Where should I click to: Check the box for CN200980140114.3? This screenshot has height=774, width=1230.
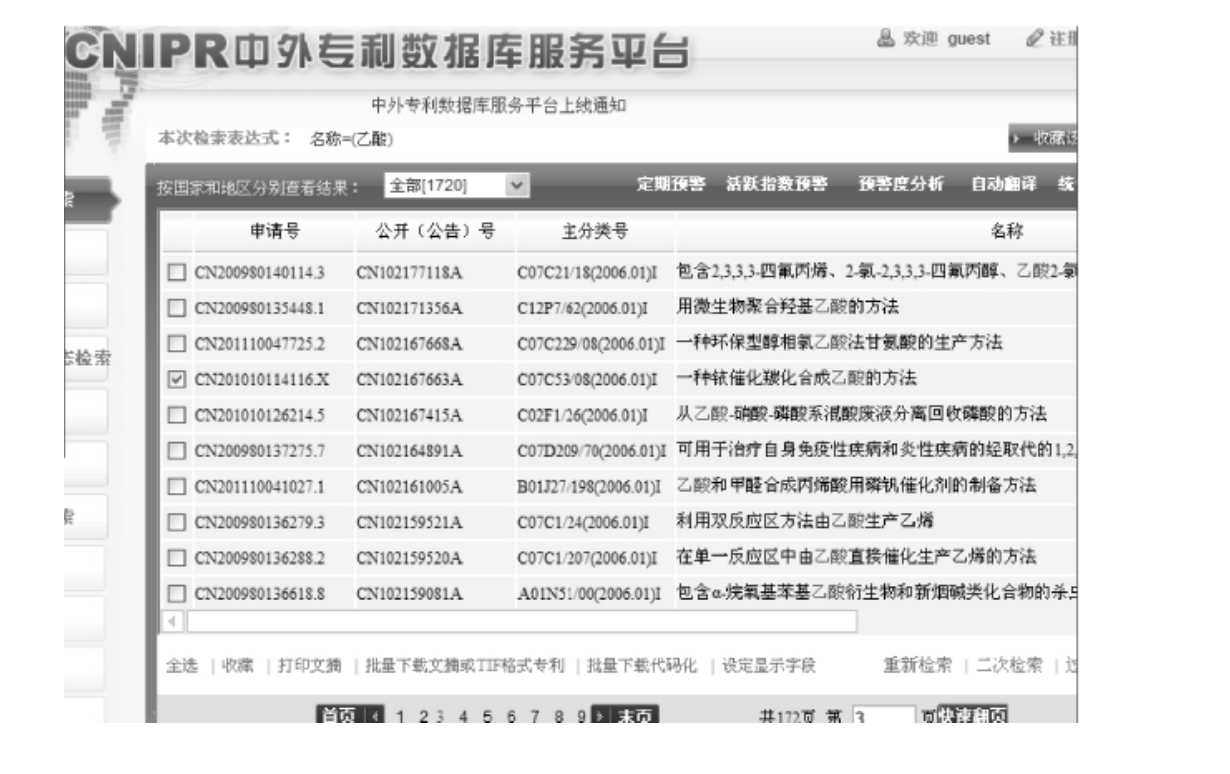[177, 273]
